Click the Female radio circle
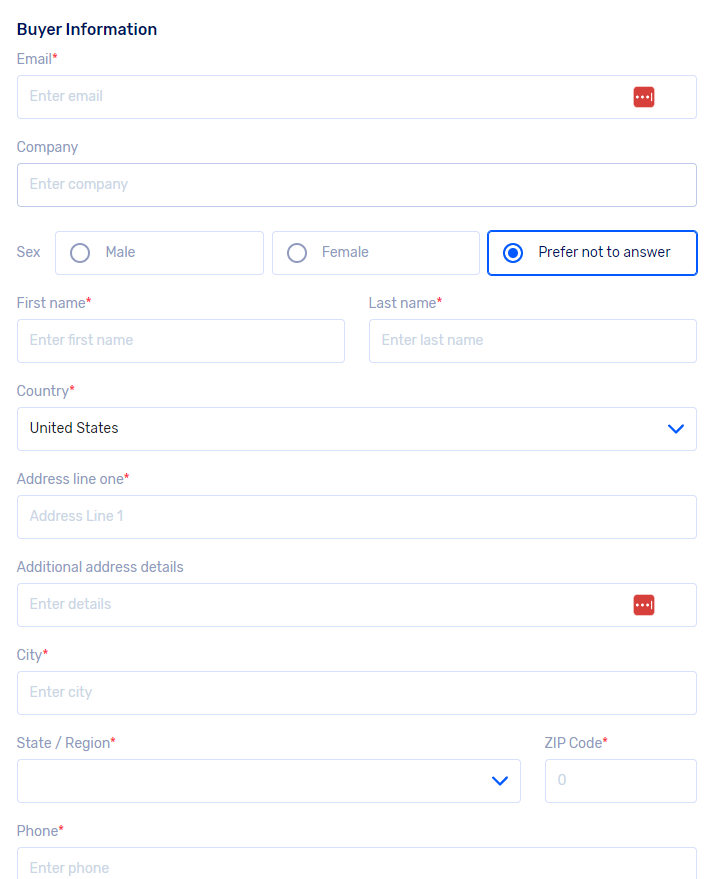Image resolution: width=712 pixels, height=879 pixels. coord(297,253)
